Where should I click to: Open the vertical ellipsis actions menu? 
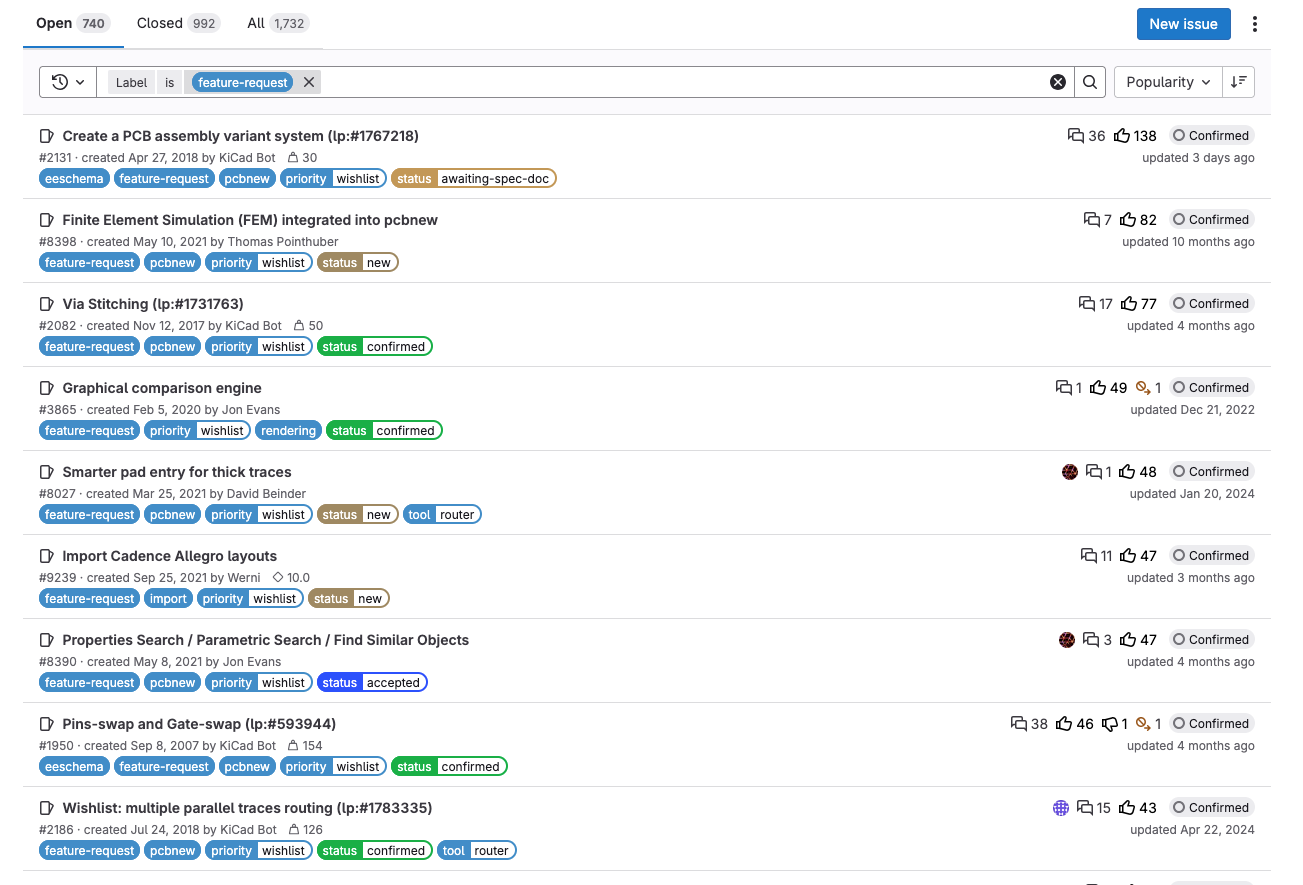click(1255, 24)
